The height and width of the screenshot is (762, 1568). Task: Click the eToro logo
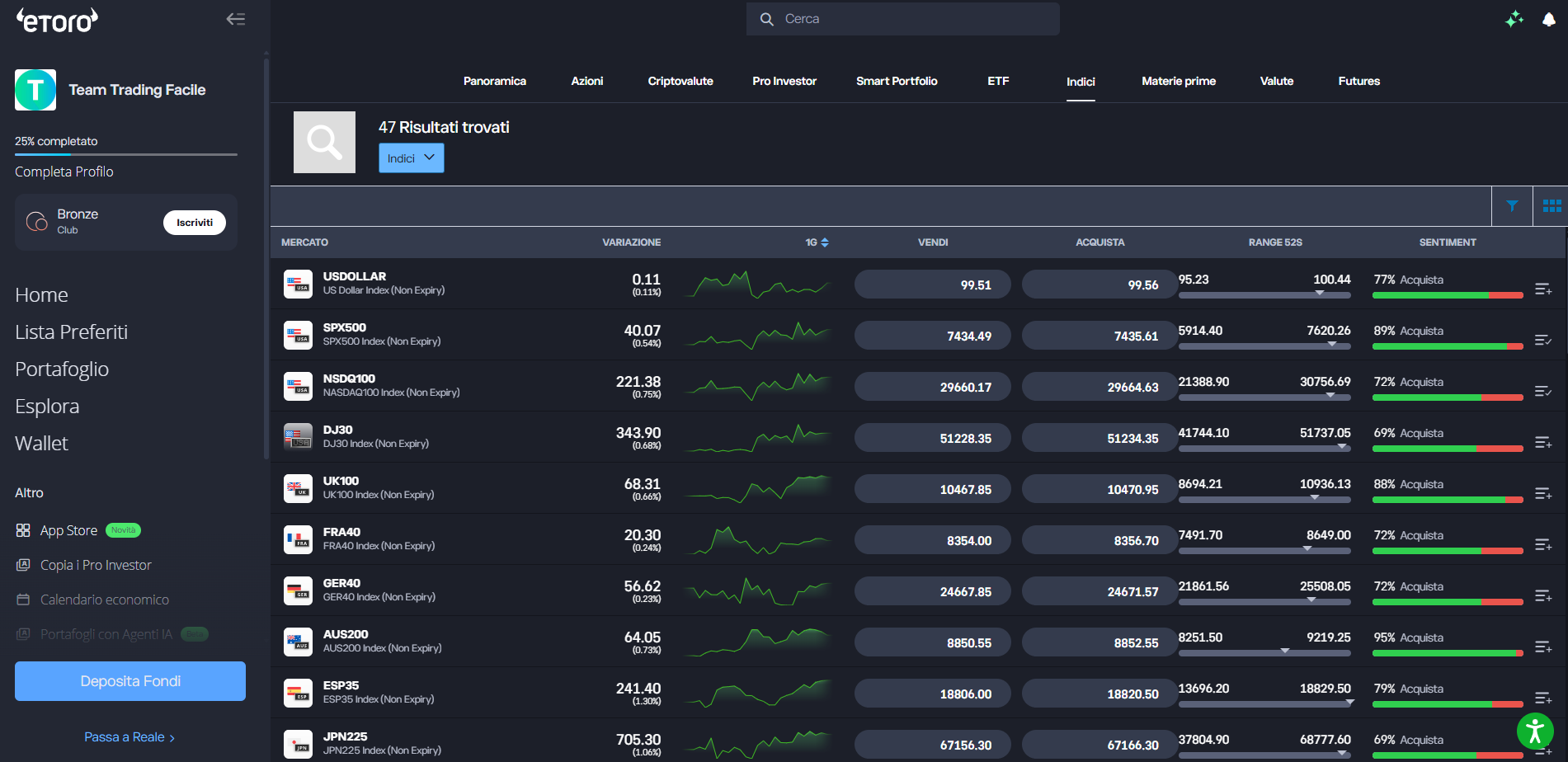tap(57, 20)
